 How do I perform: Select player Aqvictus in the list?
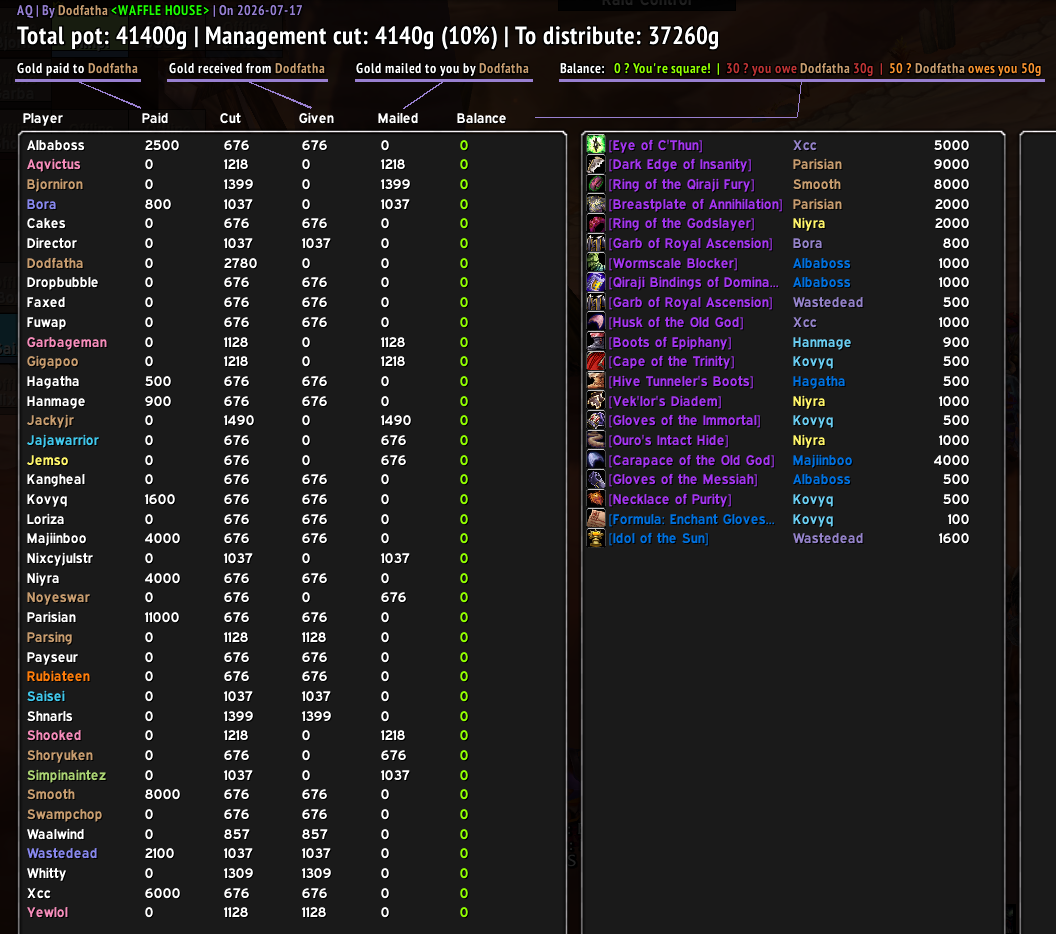click(53, 165)
